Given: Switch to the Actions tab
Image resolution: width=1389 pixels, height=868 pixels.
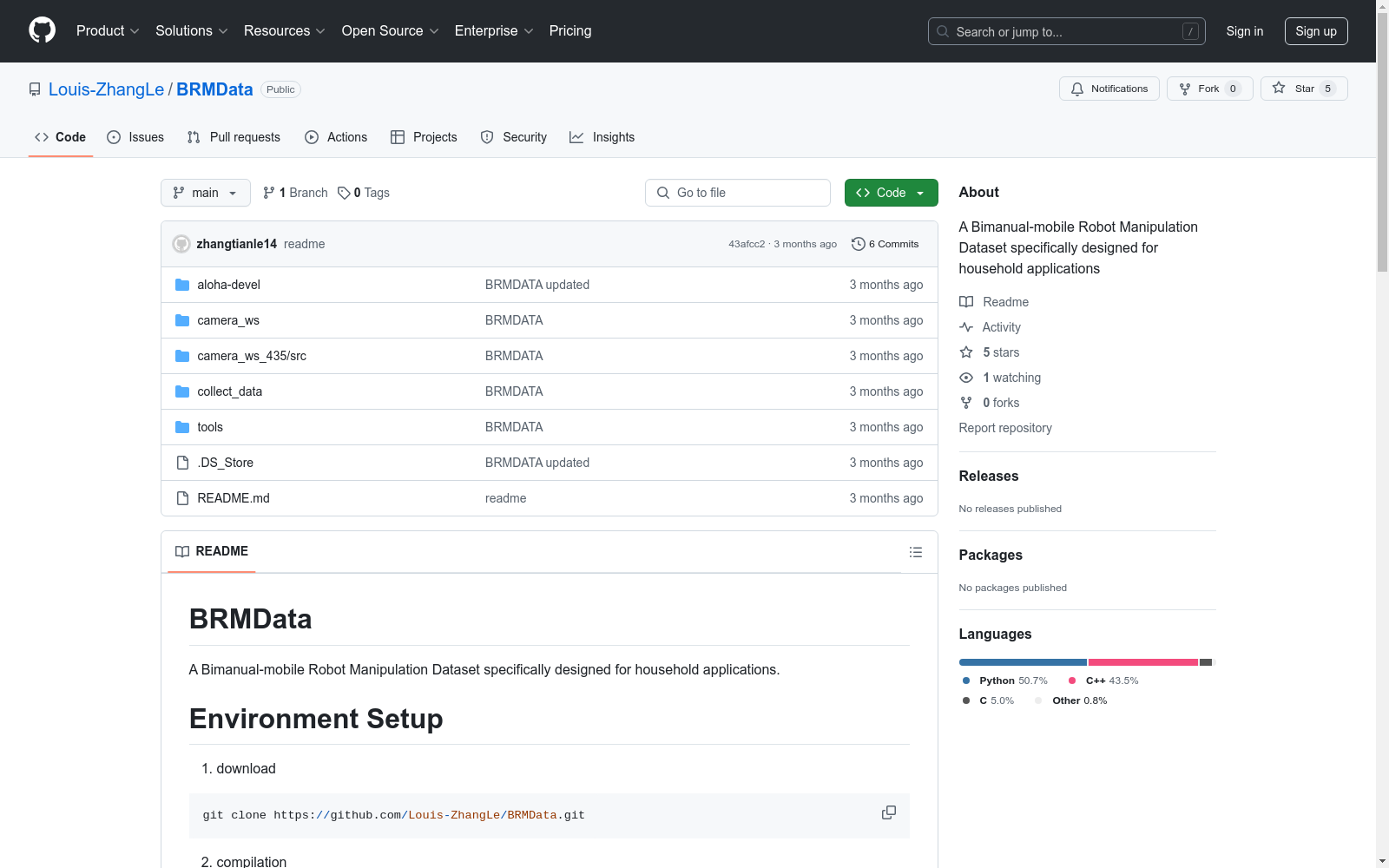Looking at the screenshot, I should point(336,137).
